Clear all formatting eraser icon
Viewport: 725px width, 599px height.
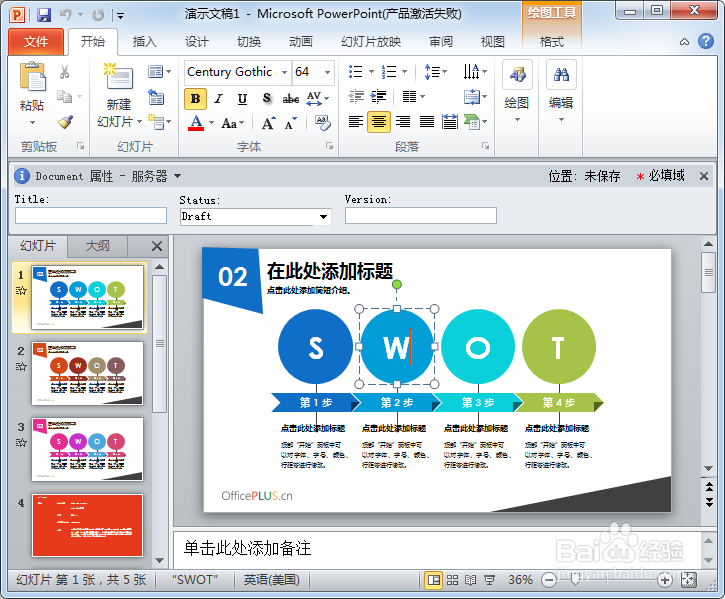click(x=322, y=123)
